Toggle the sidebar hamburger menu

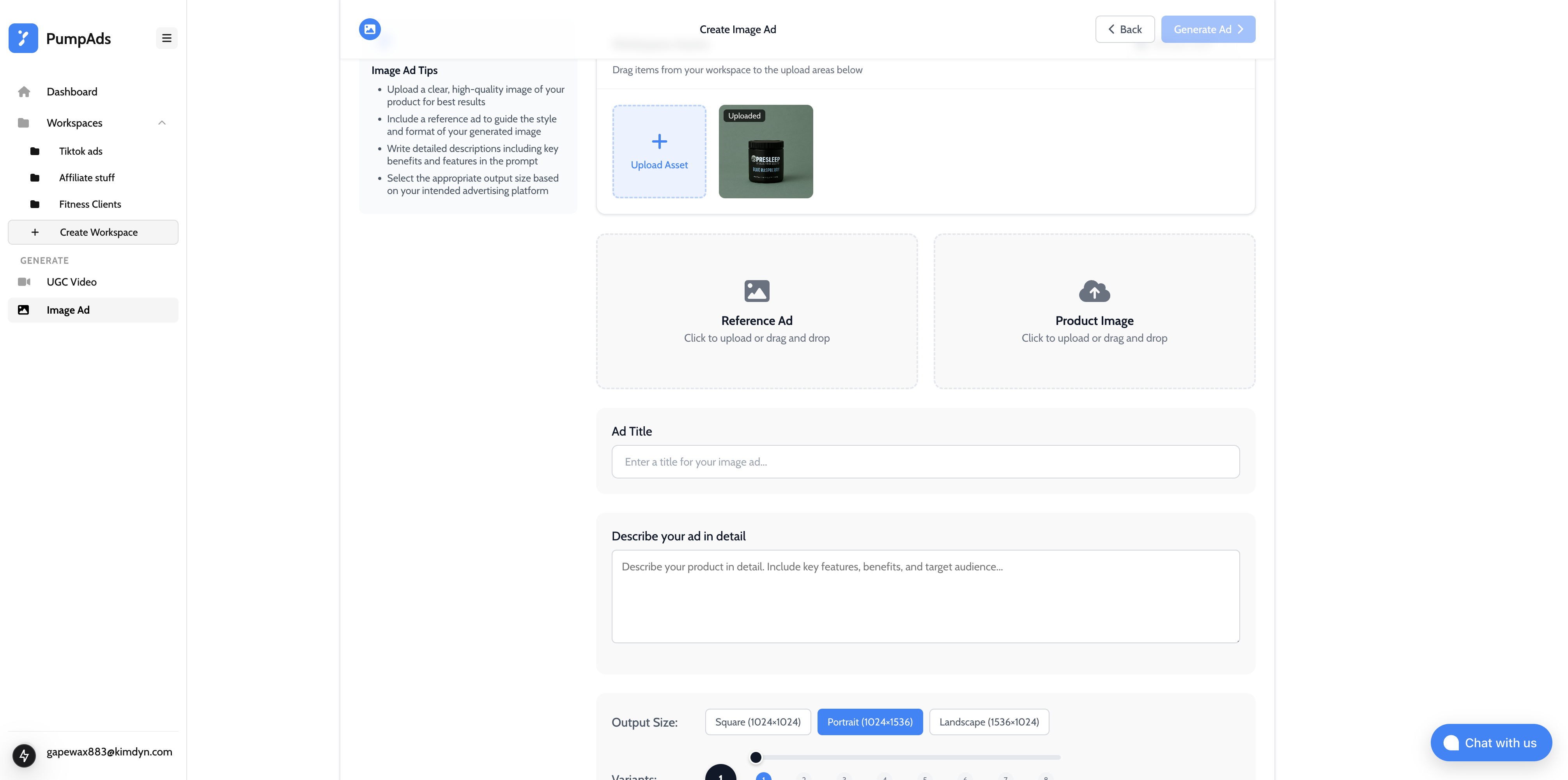click(166, 38)
